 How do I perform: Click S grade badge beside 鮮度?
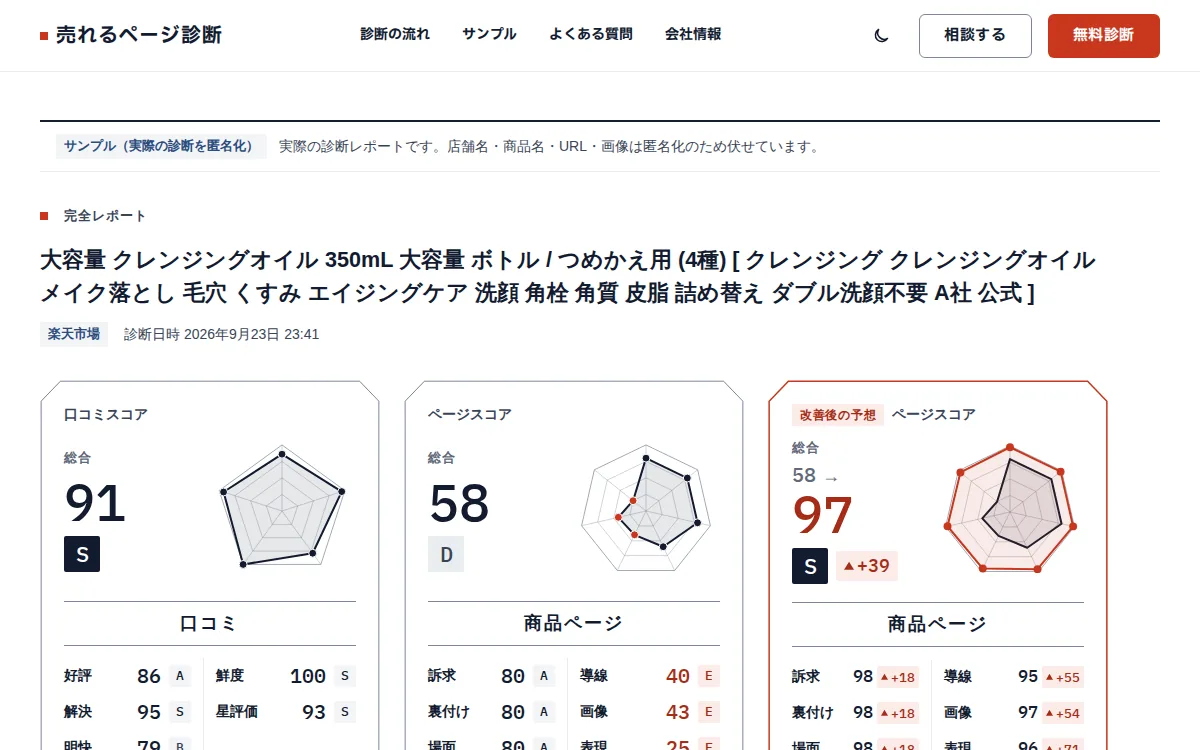tap(345, 676)
